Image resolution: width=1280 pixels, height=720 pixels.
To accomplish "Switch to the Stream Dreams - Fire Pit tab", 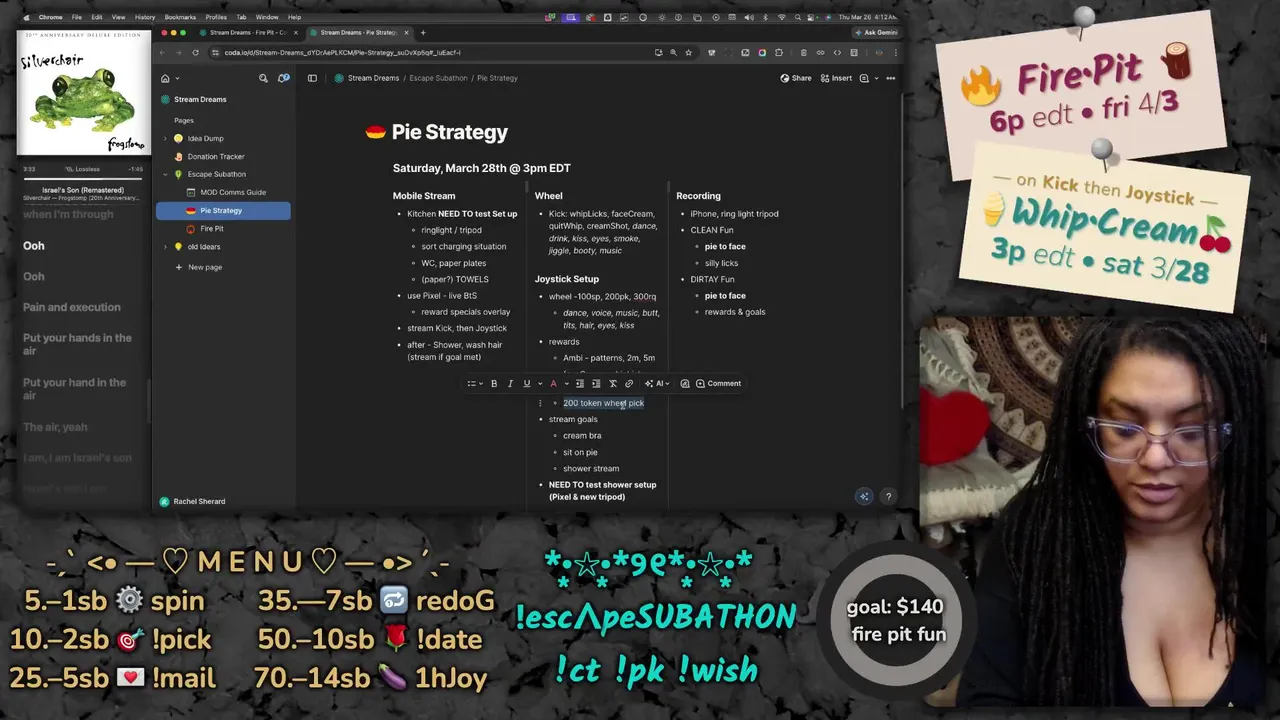I will 247,32.
